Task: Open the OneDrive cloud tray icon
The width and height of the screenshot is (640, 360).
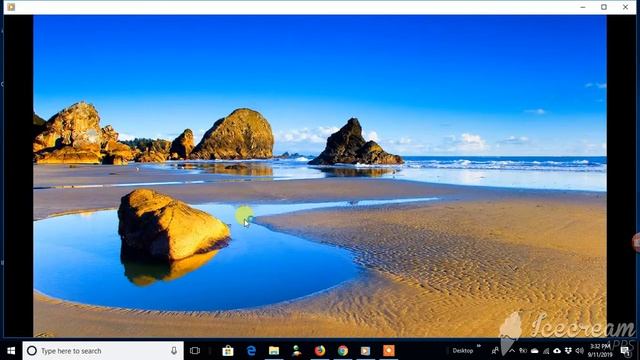Action: [x=534, y=351]
